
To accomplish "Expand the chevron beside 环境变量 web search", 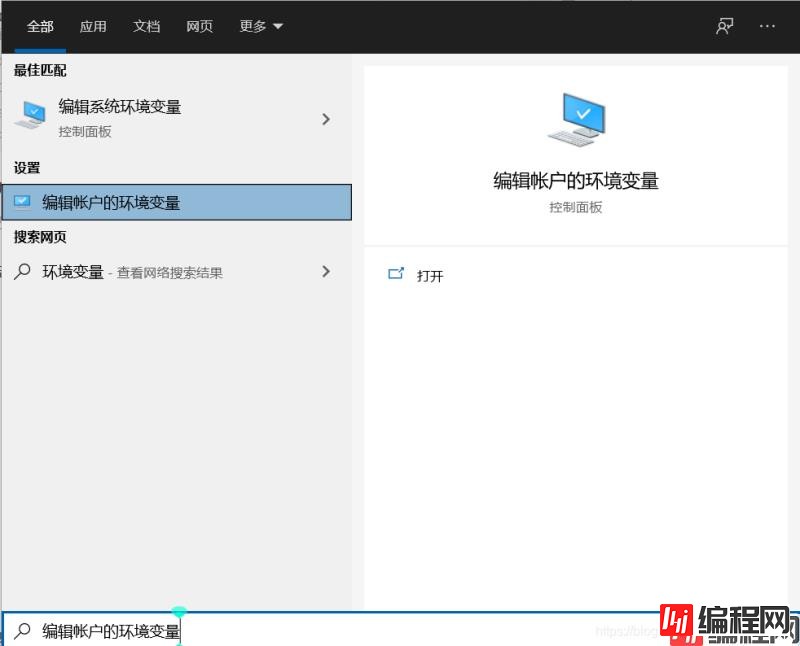I will [325, 271].
